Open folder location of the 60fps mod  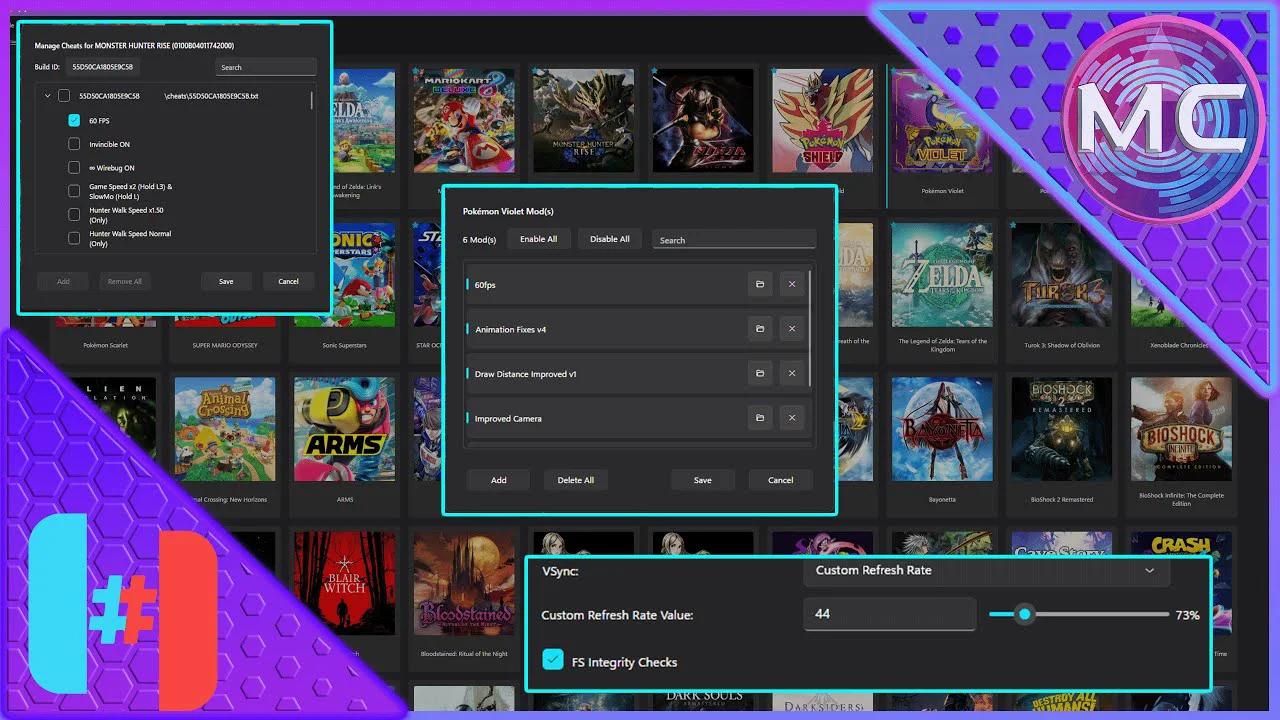click(759, 284)
